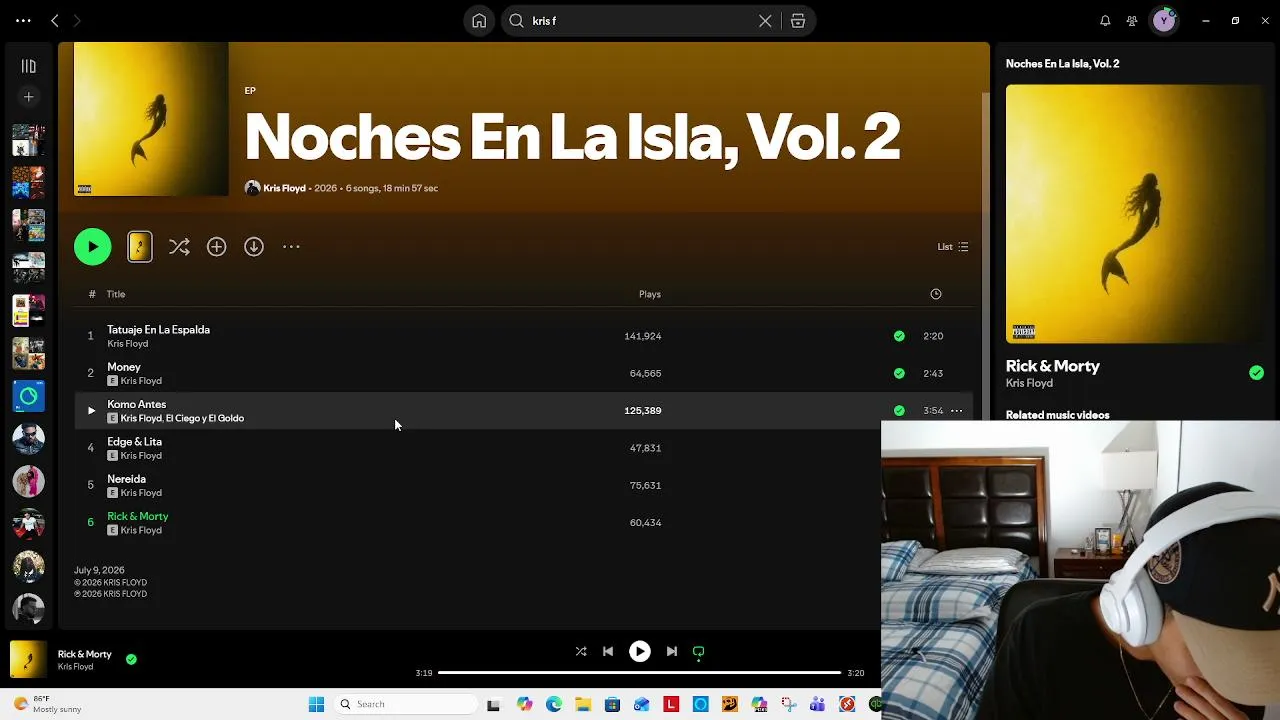Open the weather widget showing Mostly sunny
This screenshot has width=1280, height=720.
(47, 704)
